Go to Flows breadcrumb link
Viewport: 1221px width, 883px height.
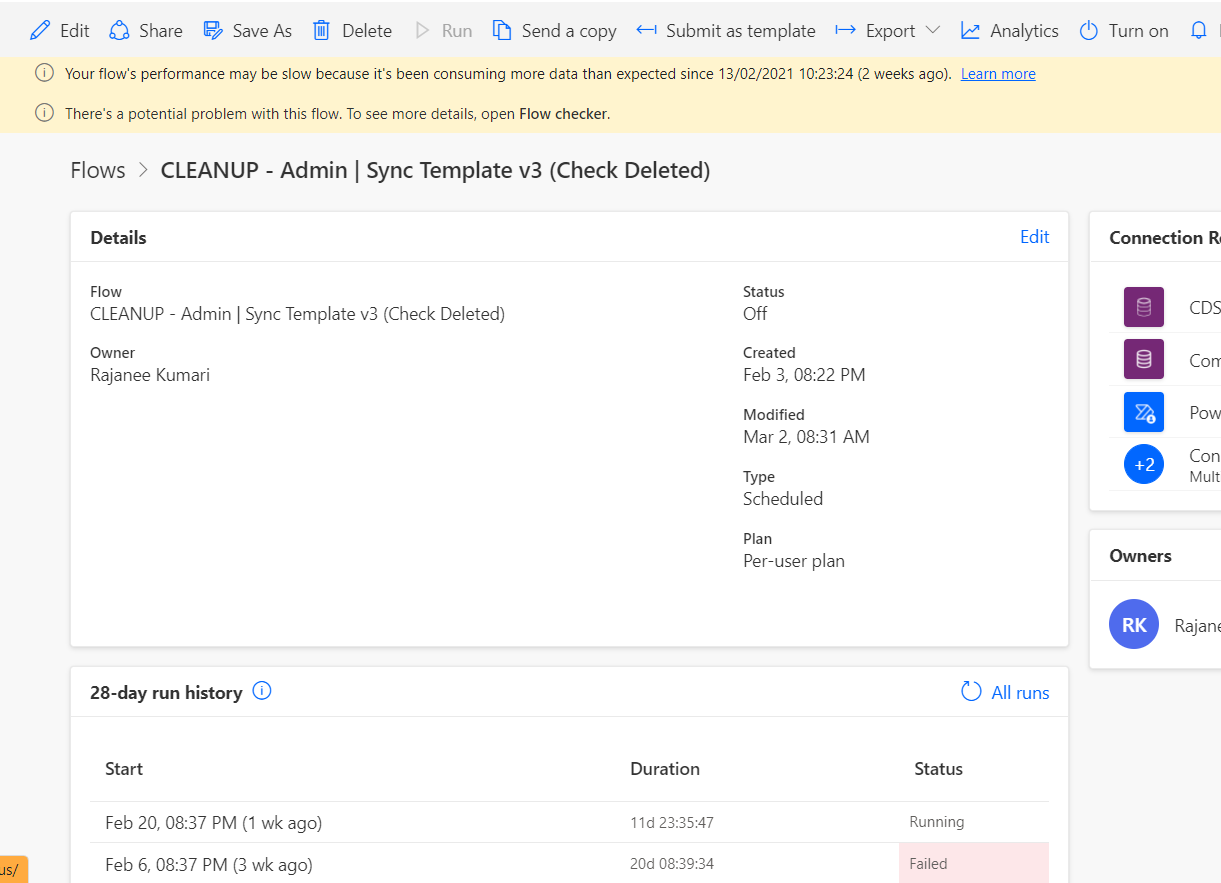[98, 170]
